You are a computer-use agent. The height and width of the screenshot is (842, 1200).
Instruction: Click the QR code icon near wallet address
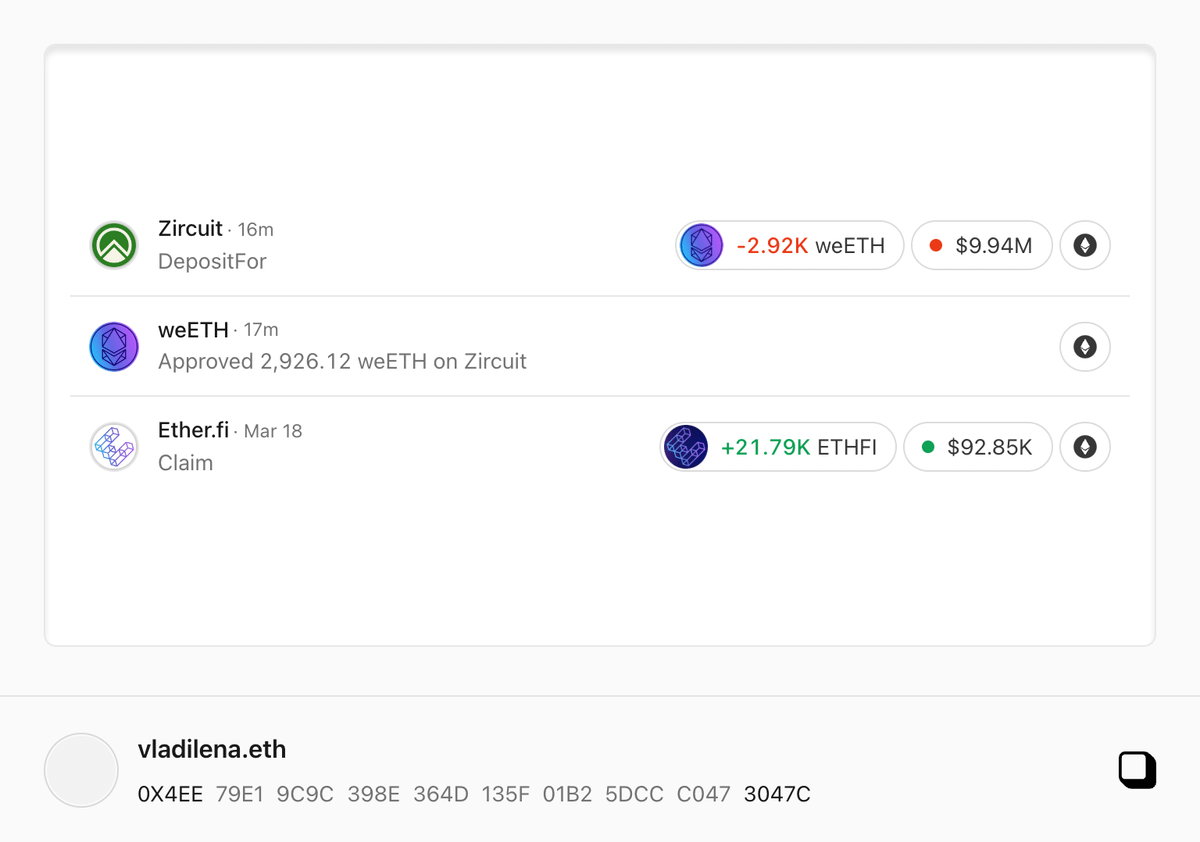click(1137, 771)
